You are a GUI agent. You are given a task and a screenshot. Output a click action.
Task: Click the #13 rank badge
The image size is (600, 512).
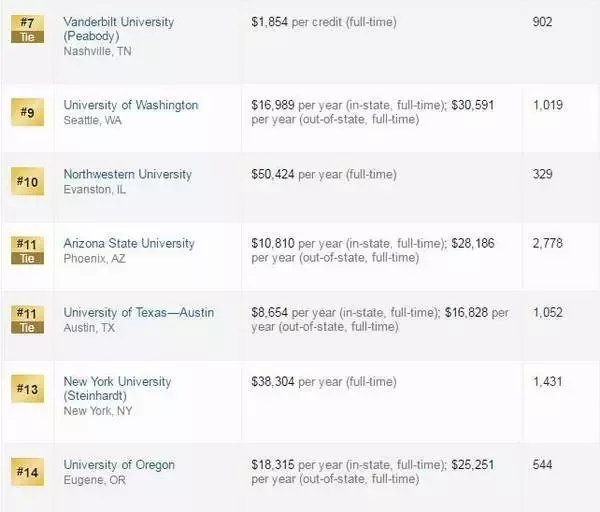point(27,389)
